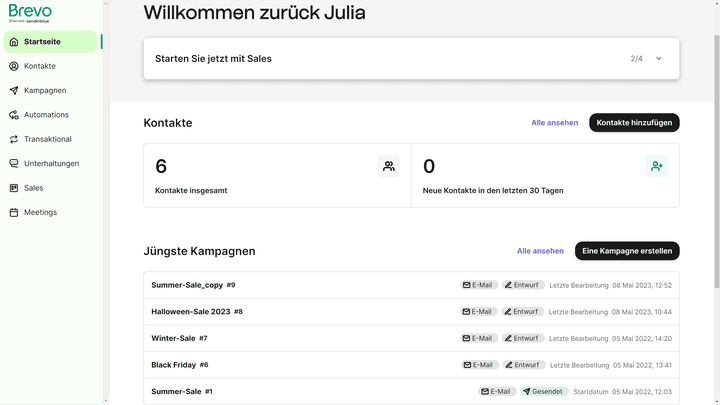The height and width of the screenshot is (405, 720).
Task: Click the Transaktional arrows icon
Action: click(x=14, y=139)
